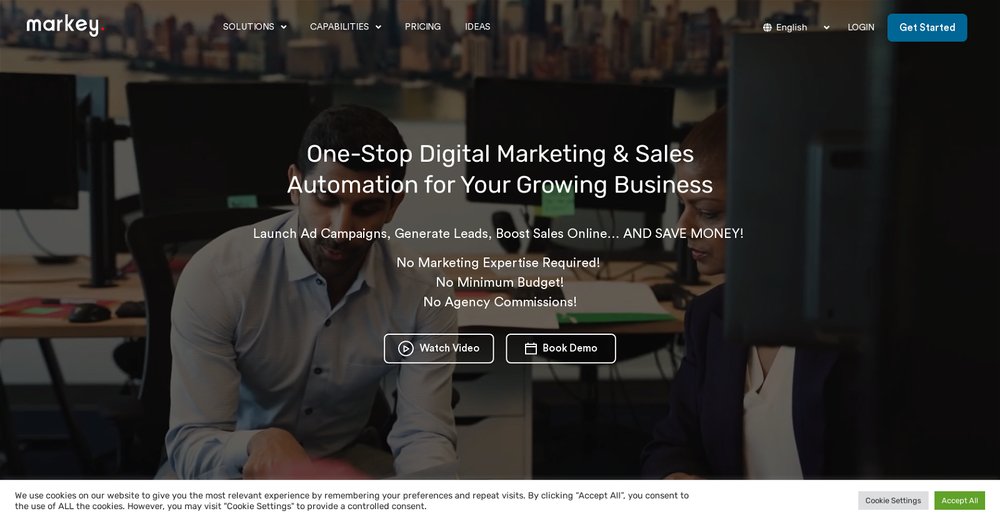Go to the Ideas menu item
The image size is (1000, 521).
click(x=478, y=27)
